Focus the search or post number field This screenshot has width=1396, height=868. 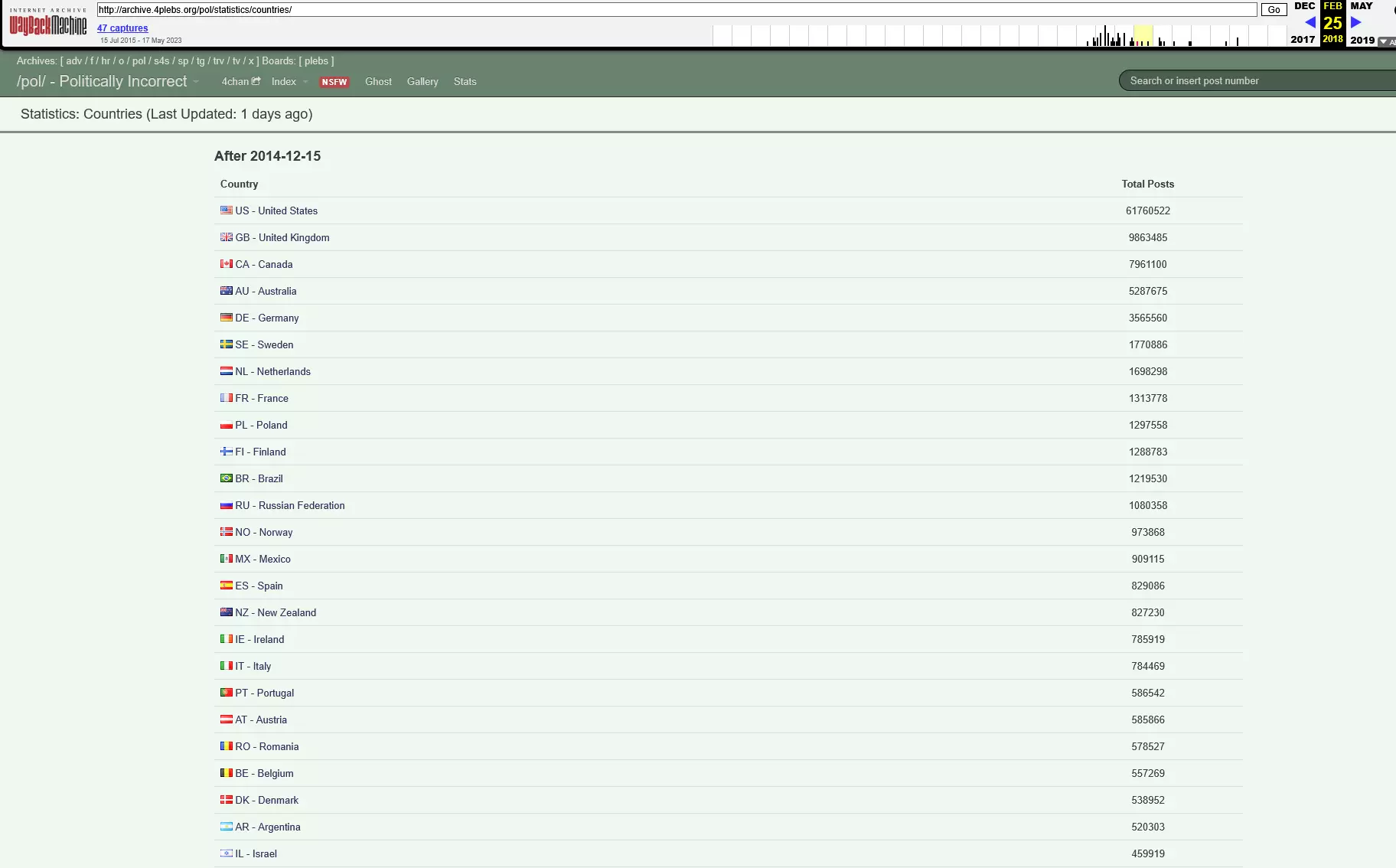pos(1257,80)
